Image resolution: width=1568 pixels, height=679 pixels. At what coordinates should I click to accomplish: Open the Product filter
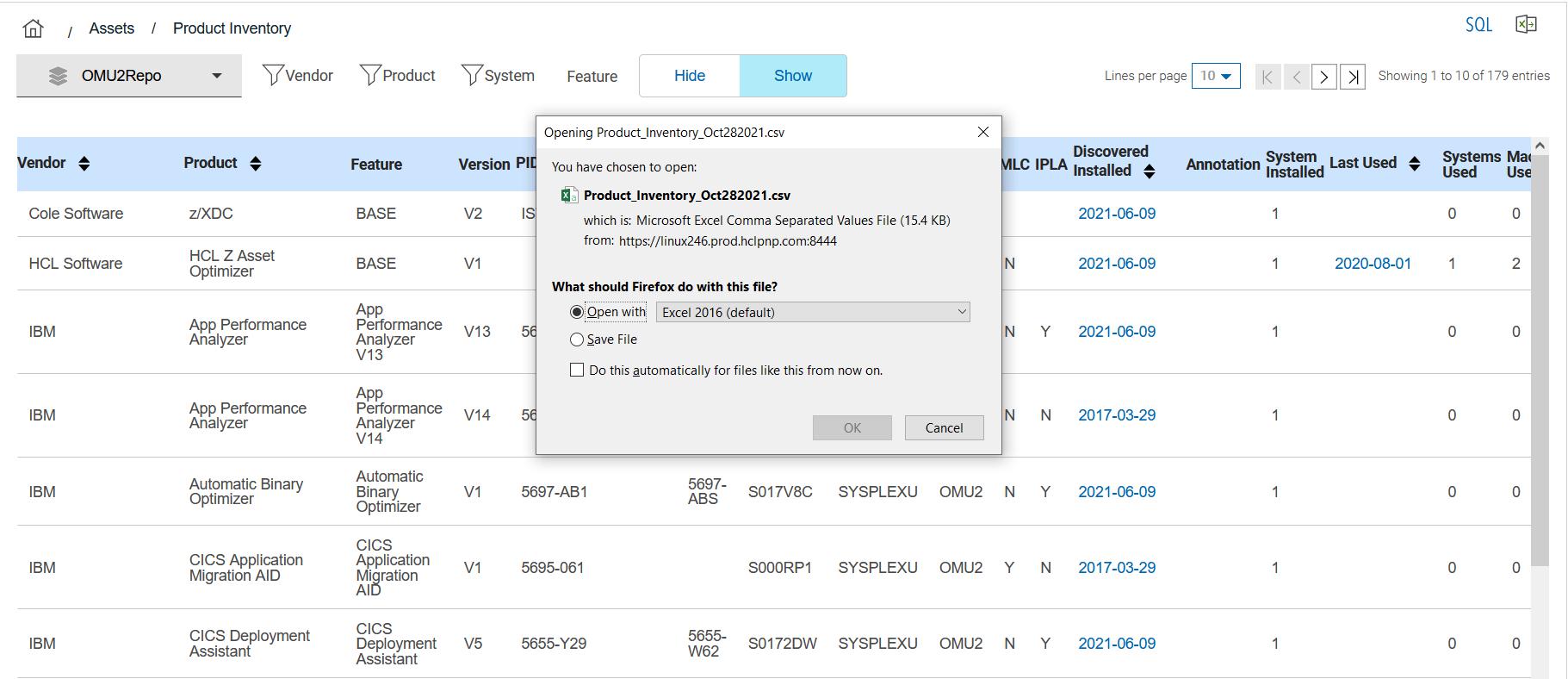click(x=398, y=76)
